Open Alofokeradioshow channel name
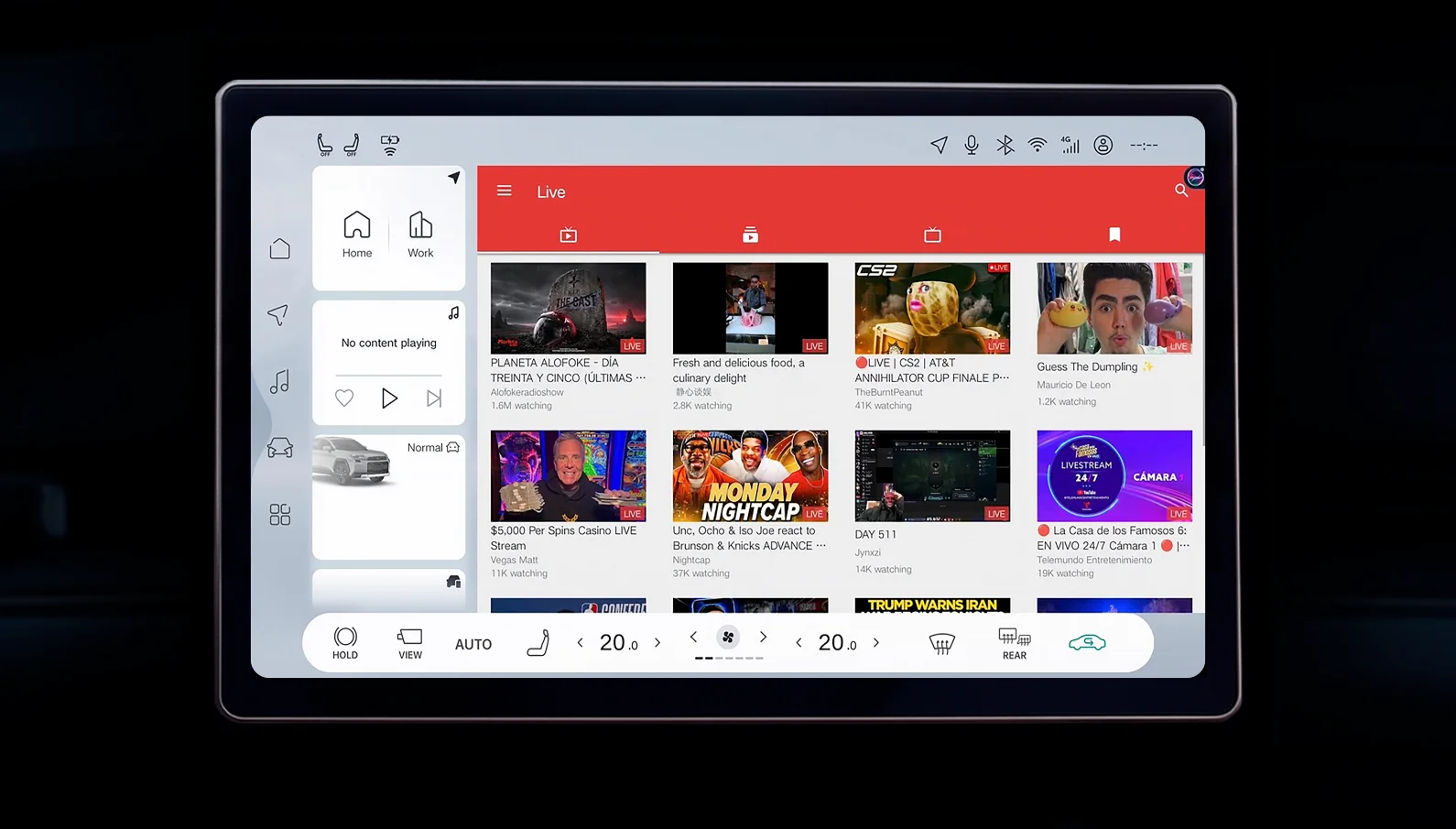This screenshot has width=1456, height=829. (x=527, y=392)
